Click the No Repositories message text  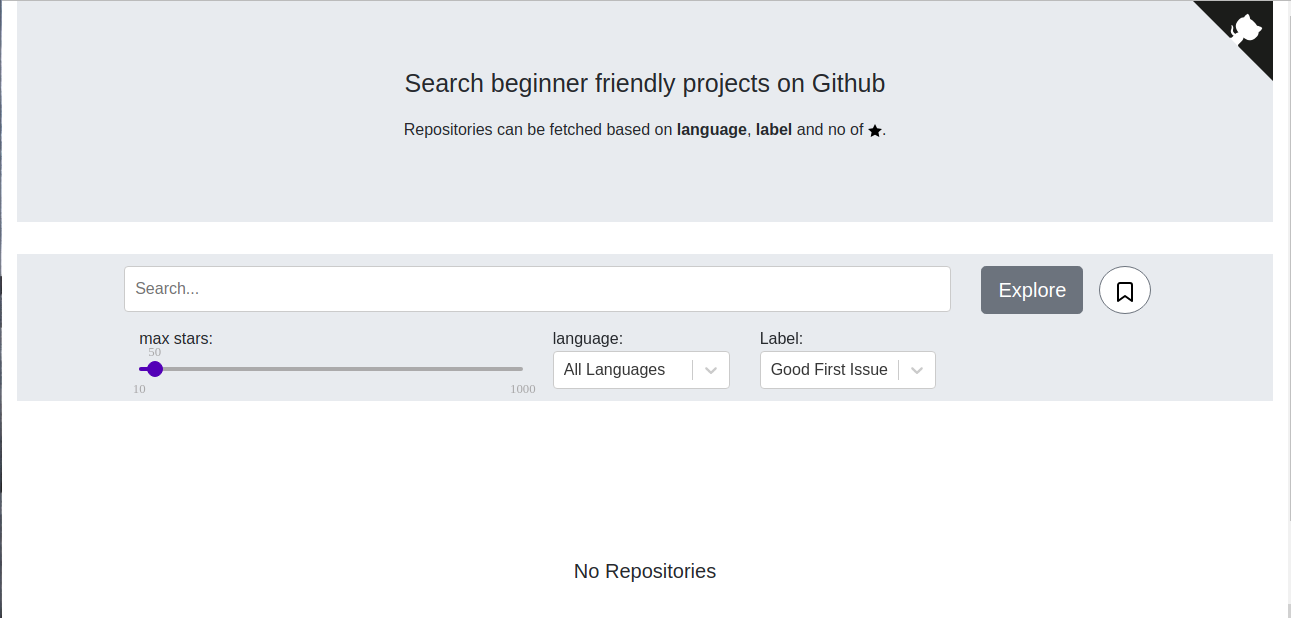644,571
